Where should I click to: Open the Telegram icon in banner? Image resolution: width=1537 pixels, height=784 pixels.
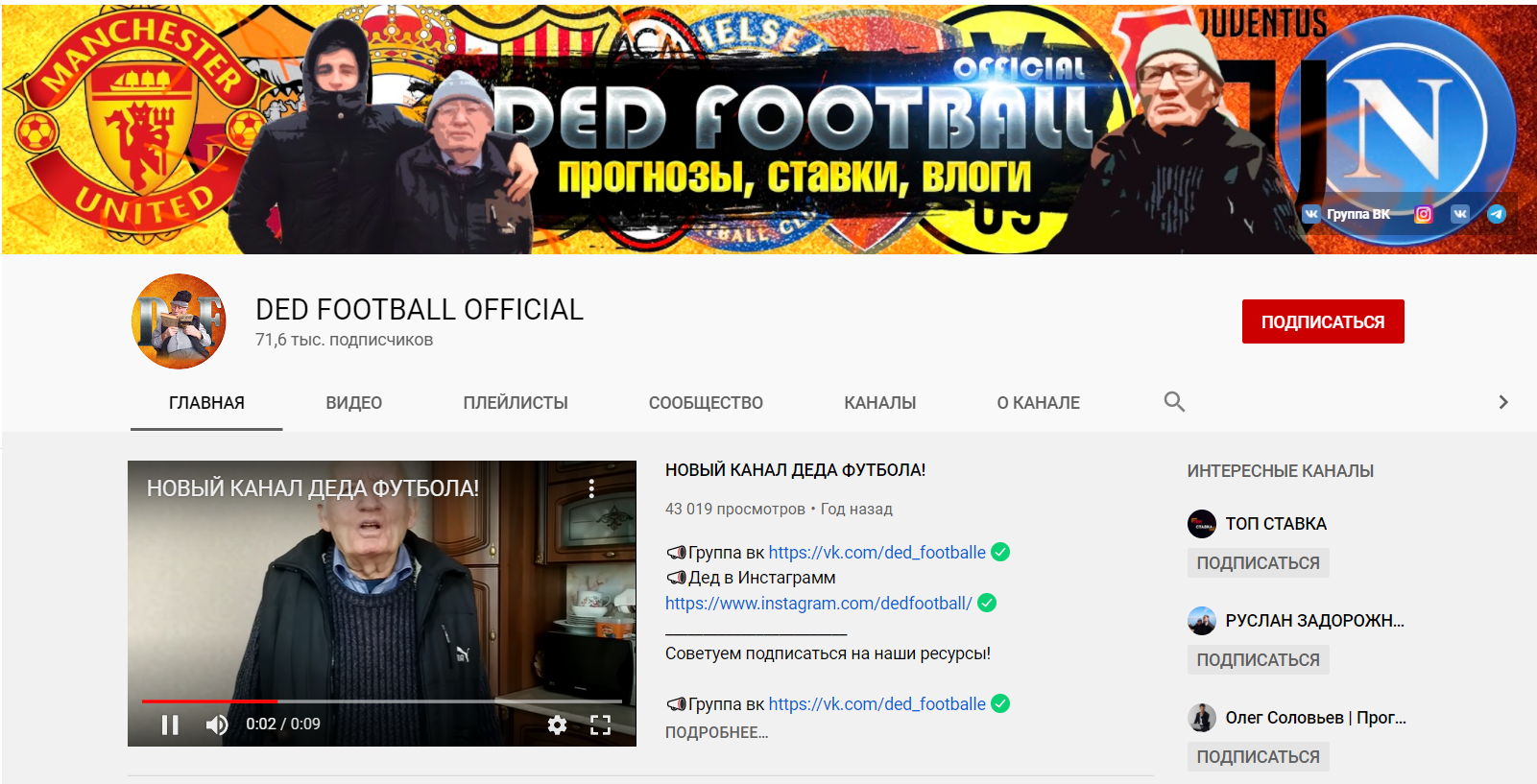1497,214
